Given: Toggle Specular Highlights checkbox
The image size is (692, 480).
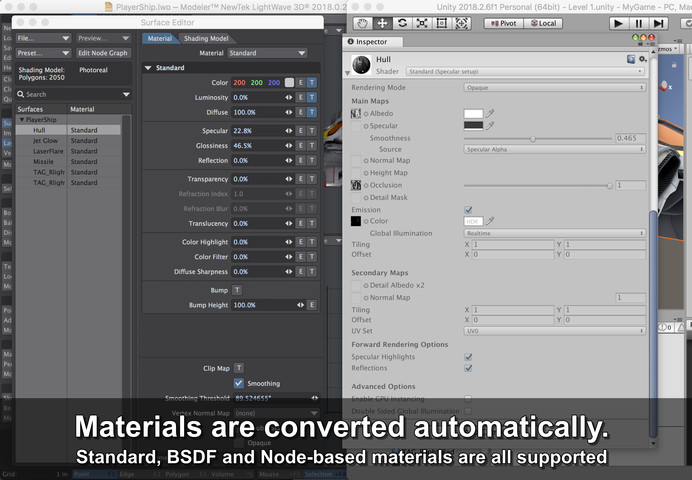Looking at the screenshot, I should point(468,356).
